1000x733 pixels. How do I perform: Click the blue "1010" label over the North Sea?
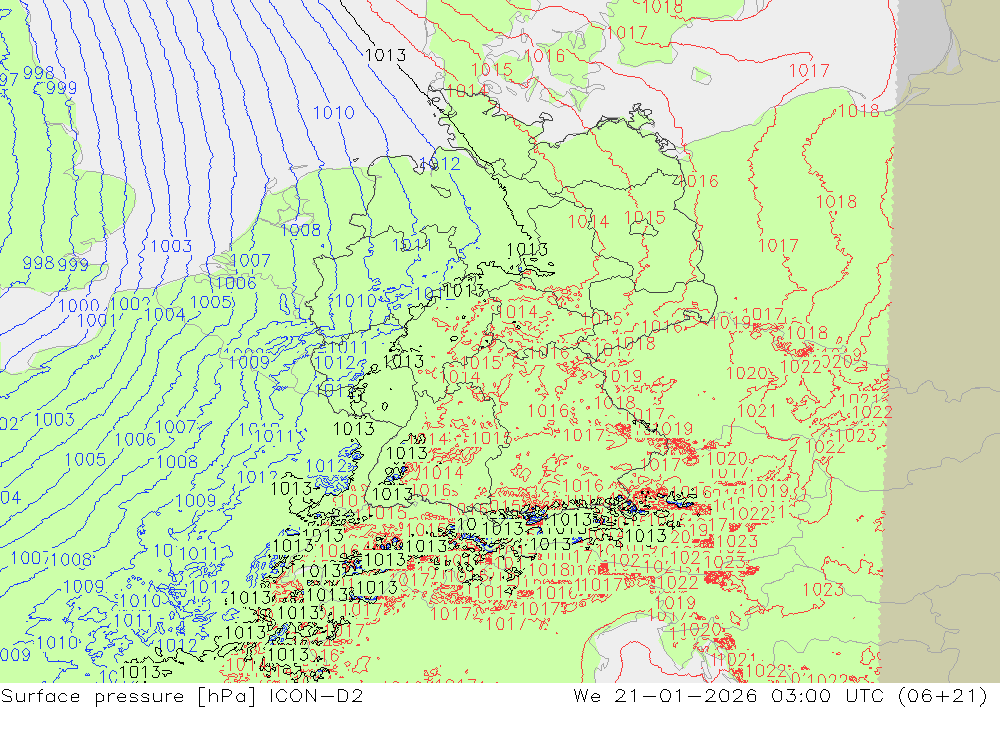pyautogui.click(x=334, y=113)
